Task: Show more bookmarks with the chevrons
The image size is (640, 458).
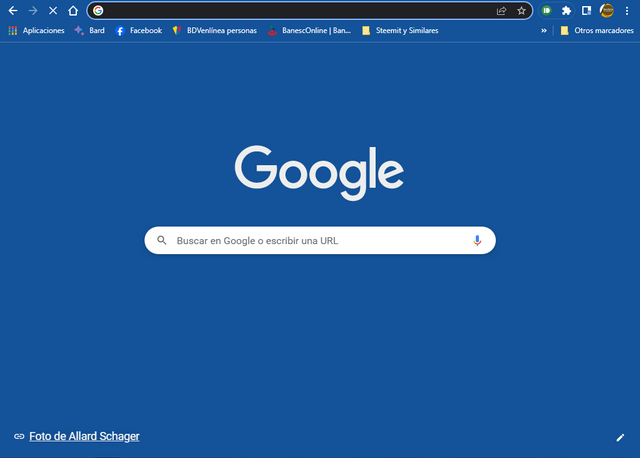Action: coord(544,31)
